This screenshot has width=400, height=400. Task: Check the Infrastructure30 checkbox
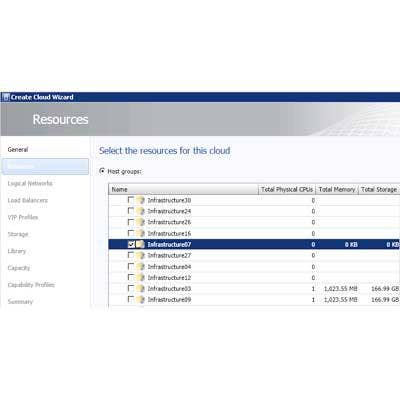(131, 200)
